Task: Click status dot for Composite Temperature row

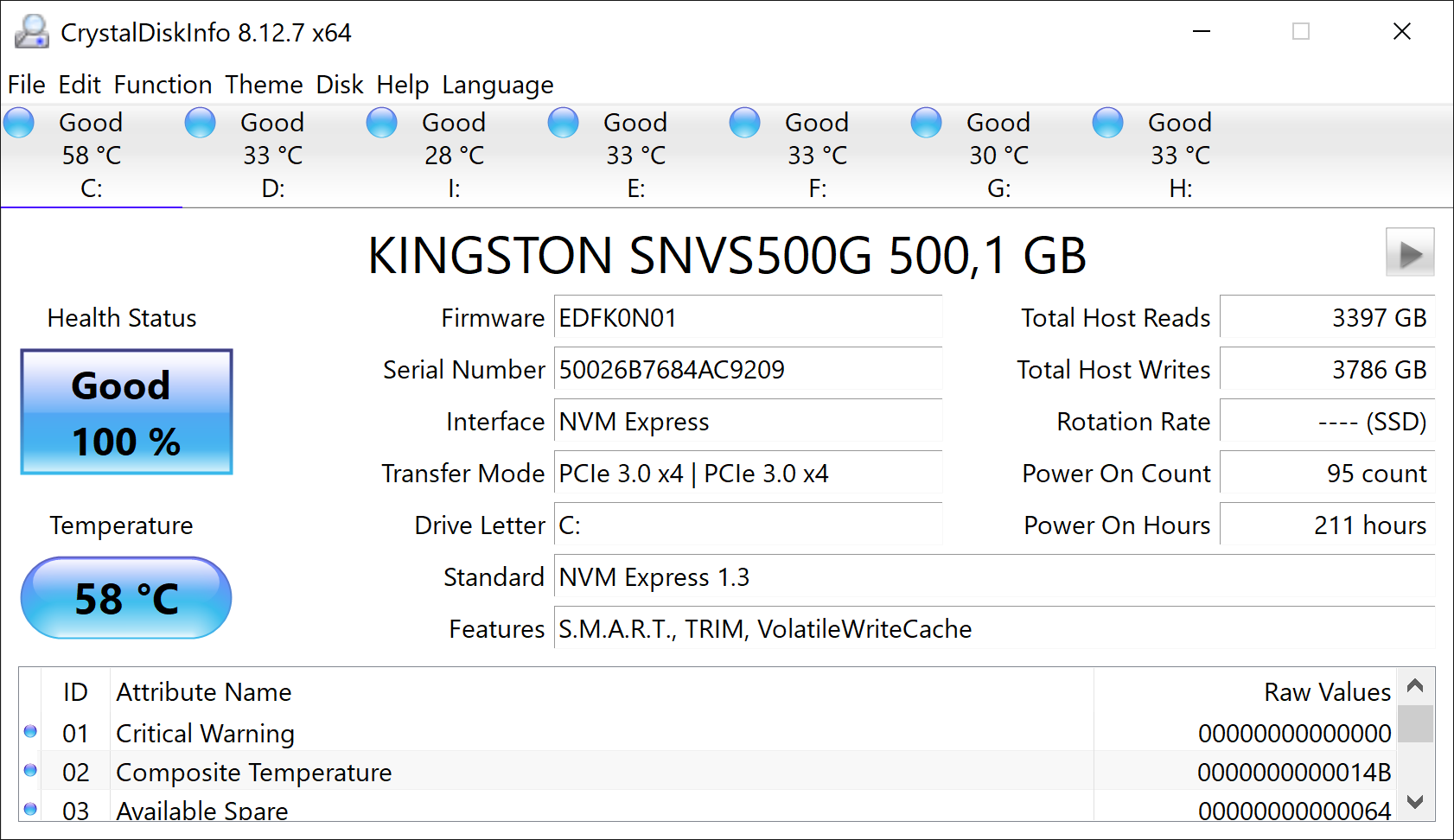Action: (x=30, y=770)
